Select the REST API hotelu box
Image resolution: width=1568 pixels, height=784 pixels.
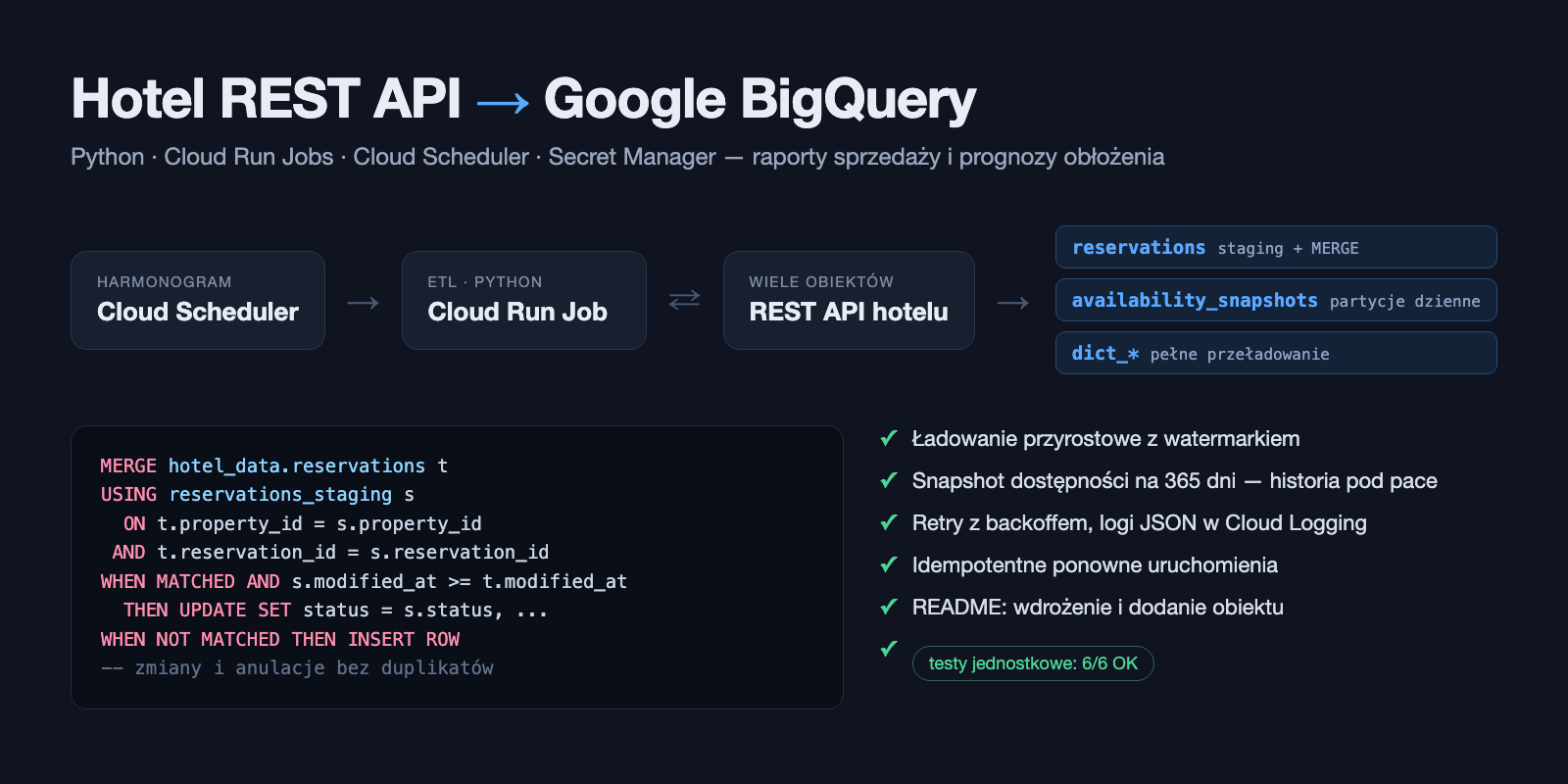(x=849, y=300)
